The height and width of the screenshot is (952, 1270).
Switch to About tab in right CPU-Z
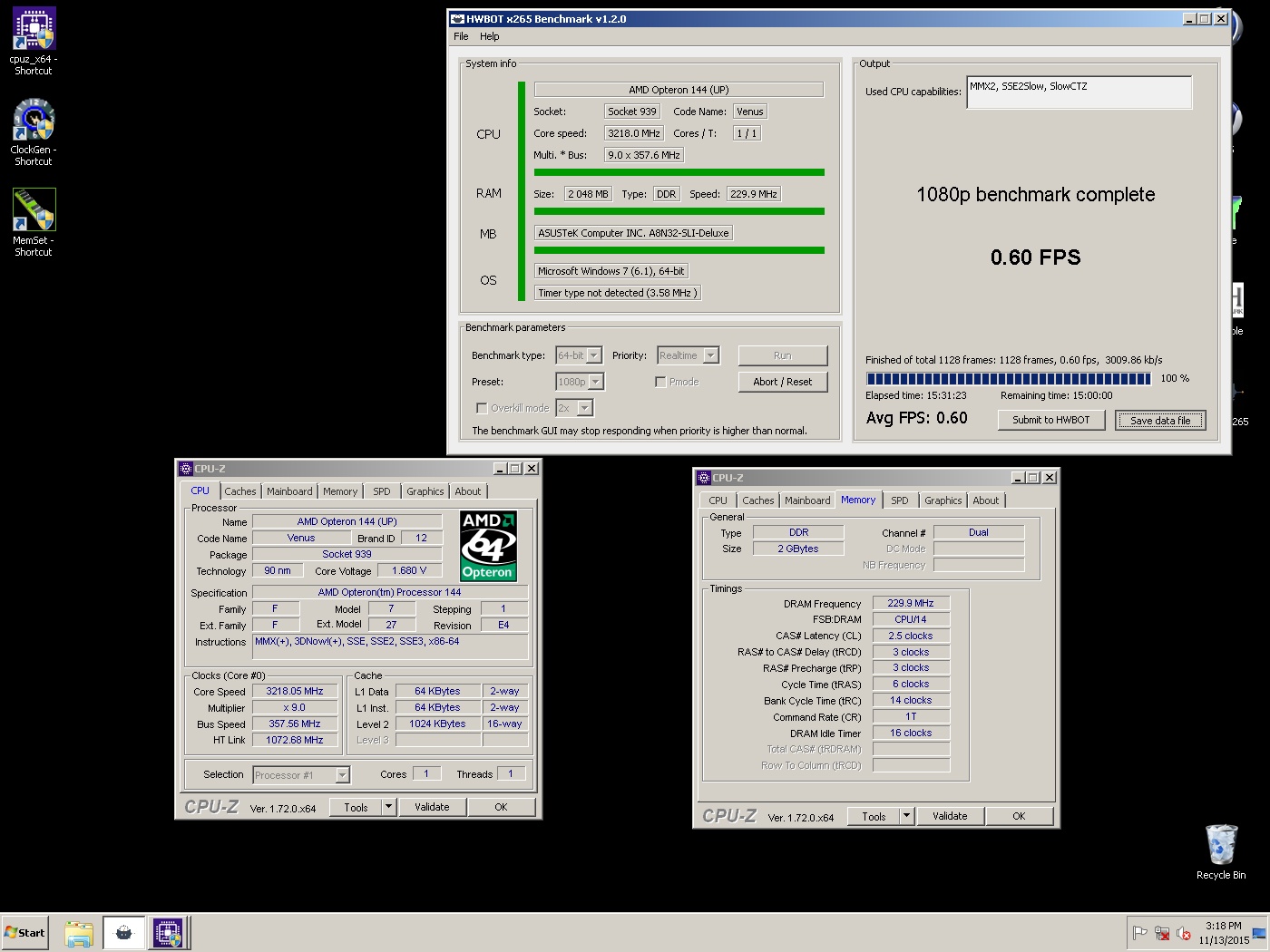(x=986, y=500)
